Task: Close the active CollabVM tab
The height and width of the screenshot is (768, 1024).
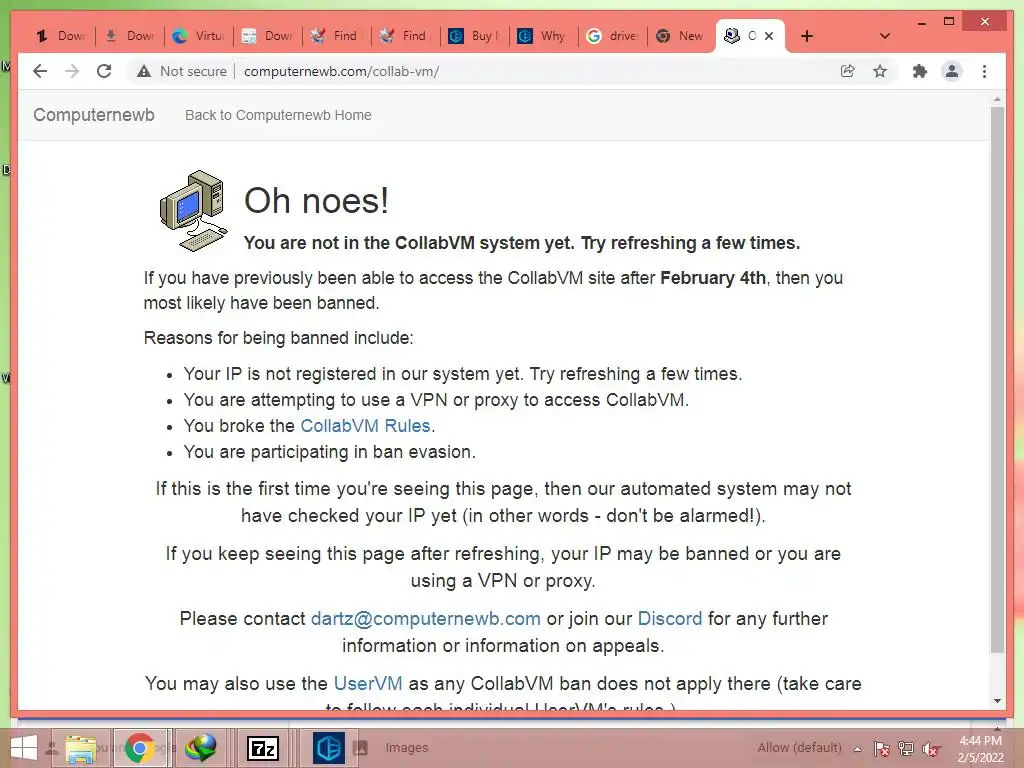Action: point(769,36)
